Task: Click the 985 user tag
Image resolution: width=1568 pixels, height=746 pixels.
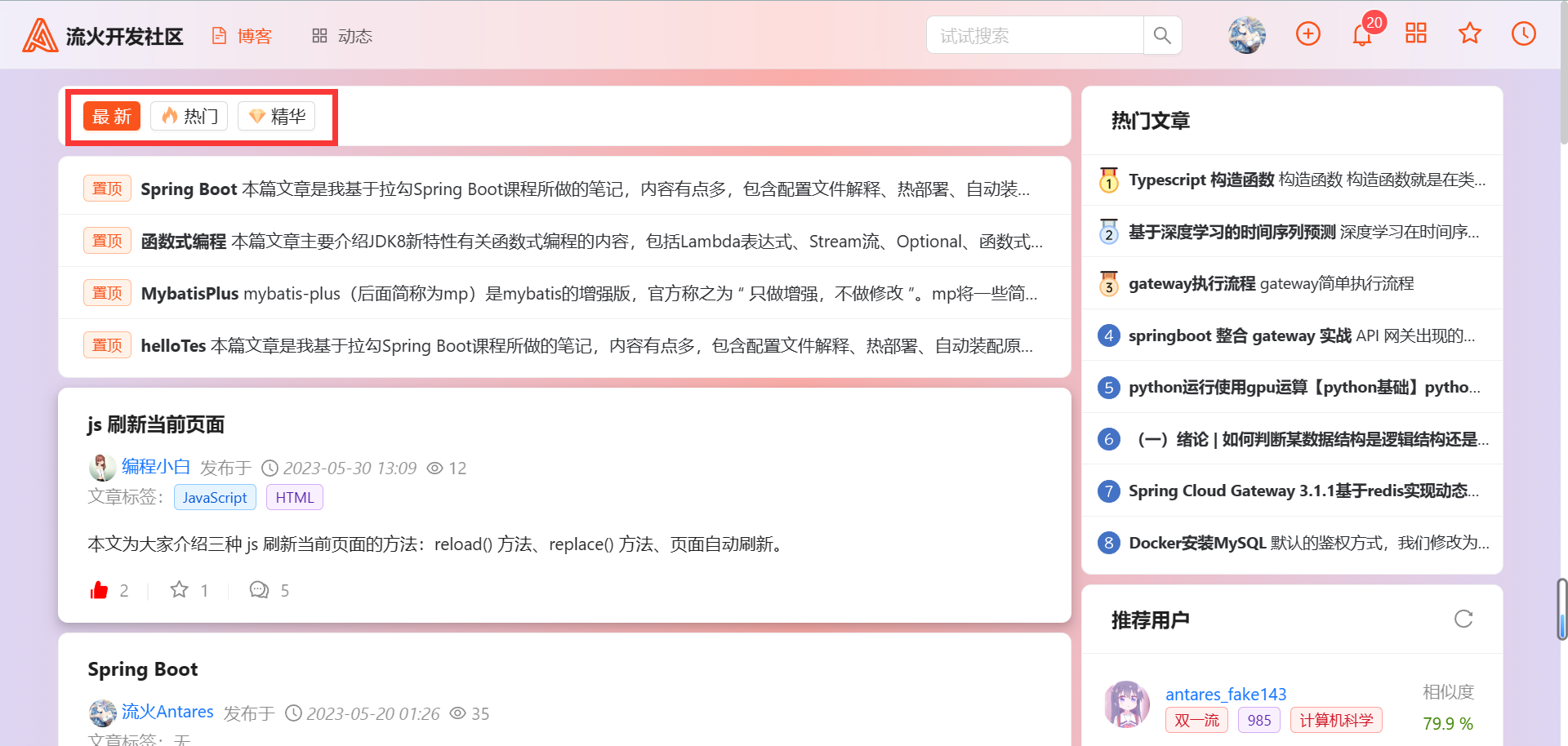Action: tap(1259, 720)
